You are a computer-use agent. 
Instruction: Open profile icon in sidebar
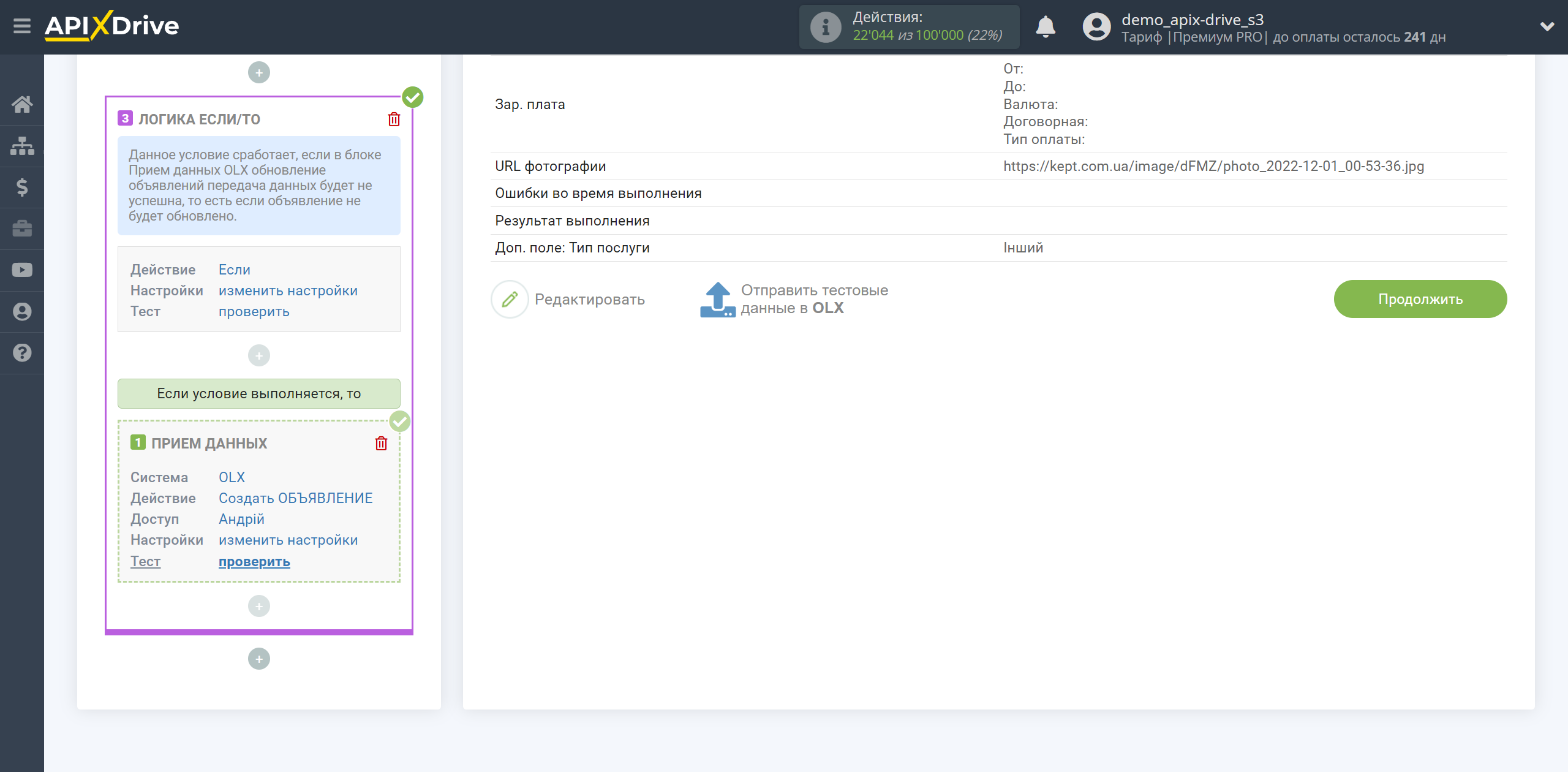[22, 312]
